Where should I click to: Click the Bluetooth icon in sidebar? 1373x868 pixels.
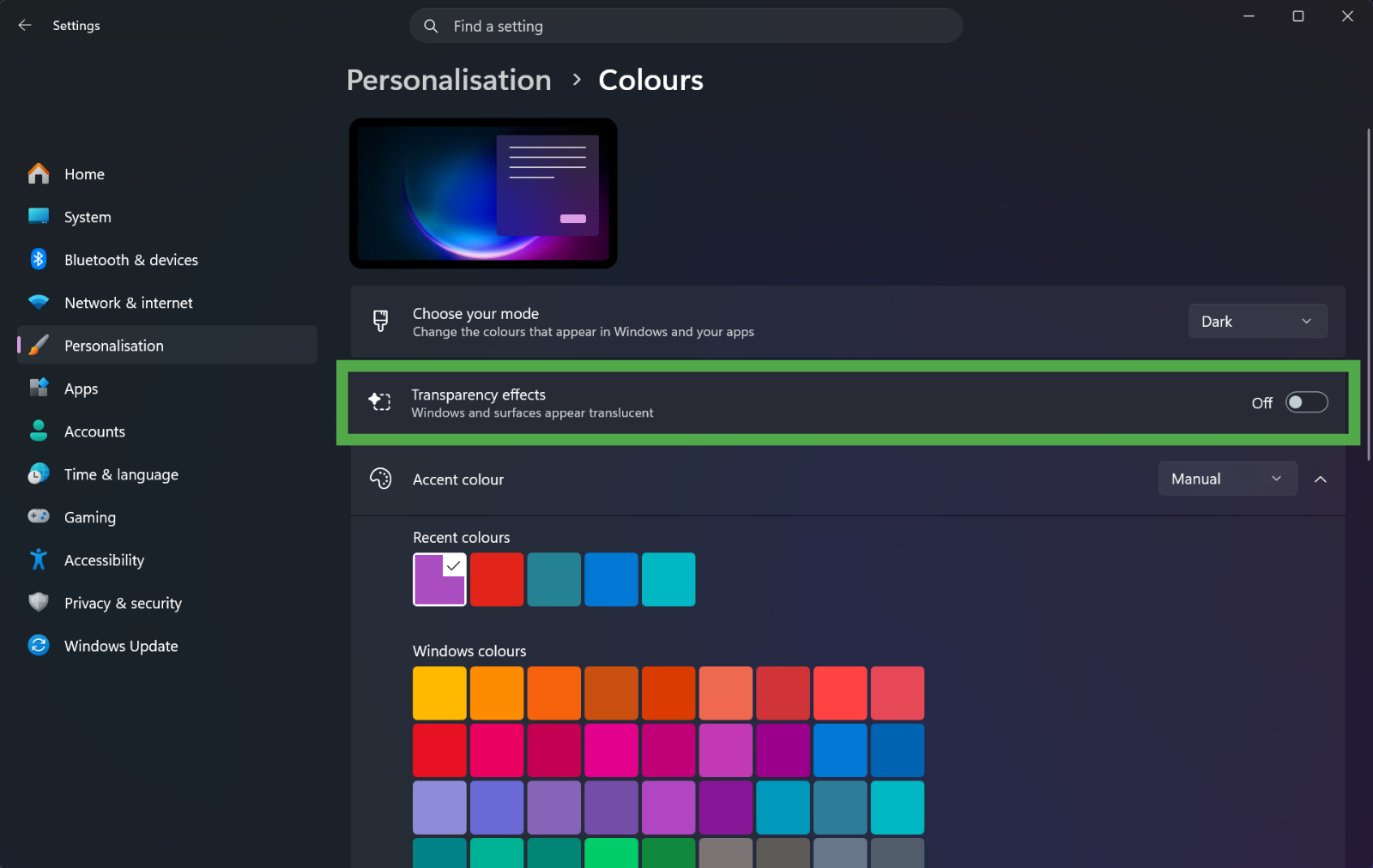39,259
